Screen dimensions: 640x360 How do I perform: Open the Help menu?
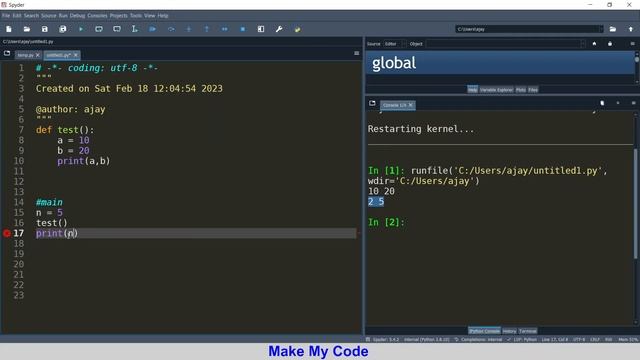[x=163, y=16]
